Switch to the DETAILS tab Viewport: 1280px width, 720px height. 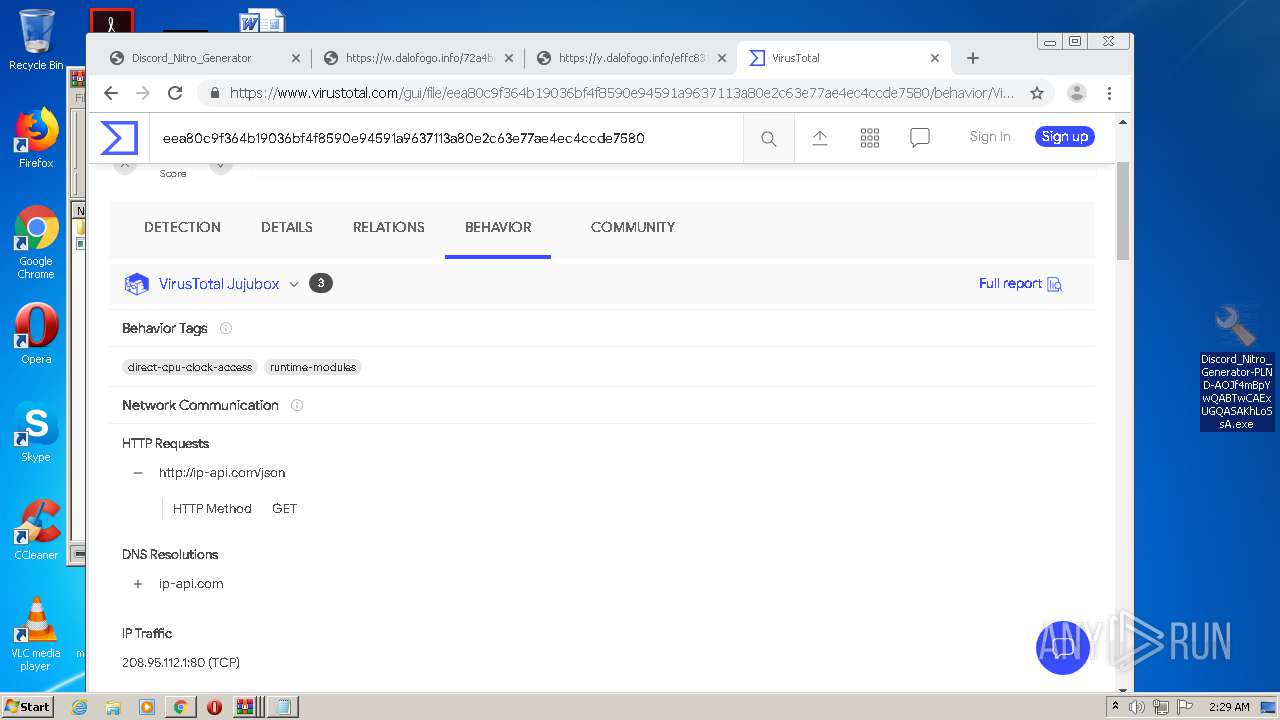pos(287,227)
